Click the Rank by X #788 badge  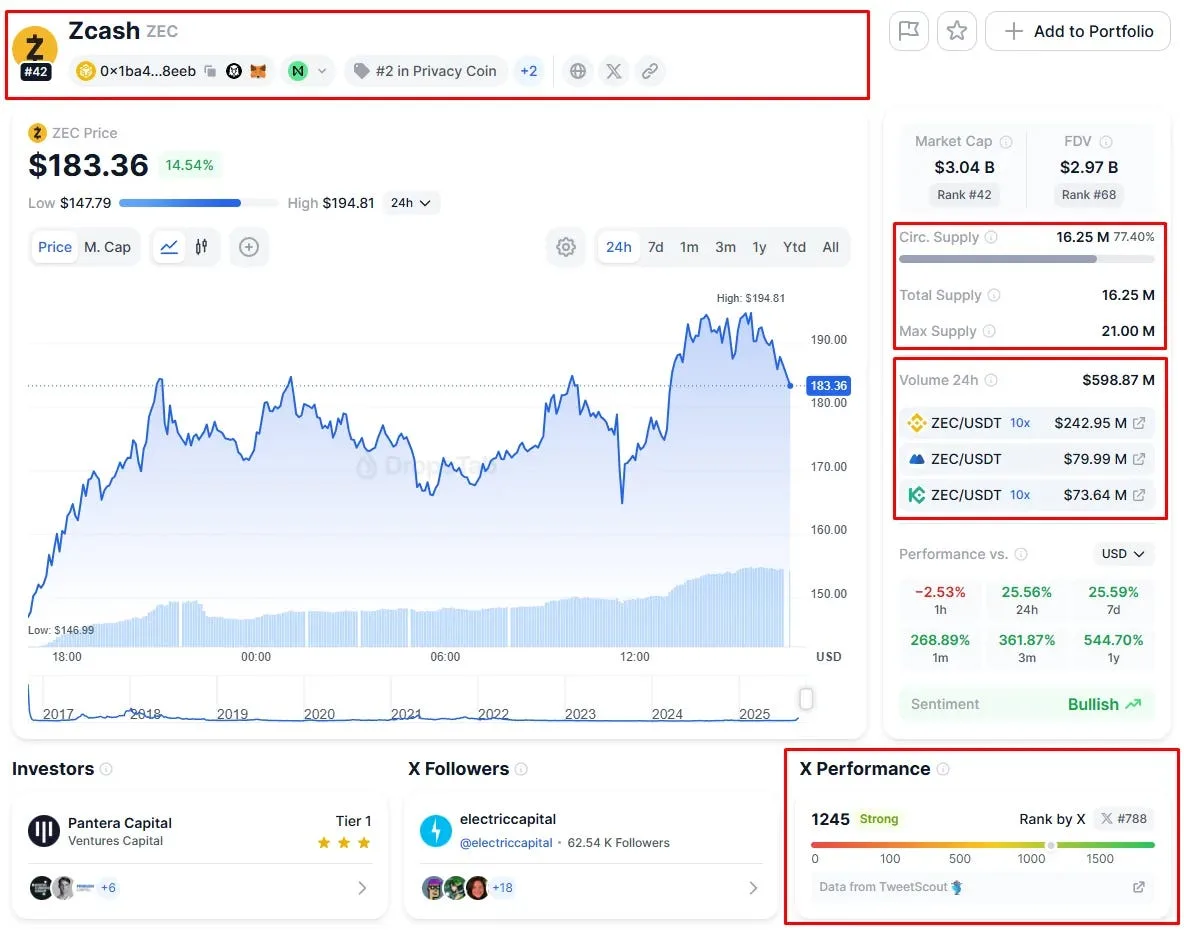(x=1123, y=819)
